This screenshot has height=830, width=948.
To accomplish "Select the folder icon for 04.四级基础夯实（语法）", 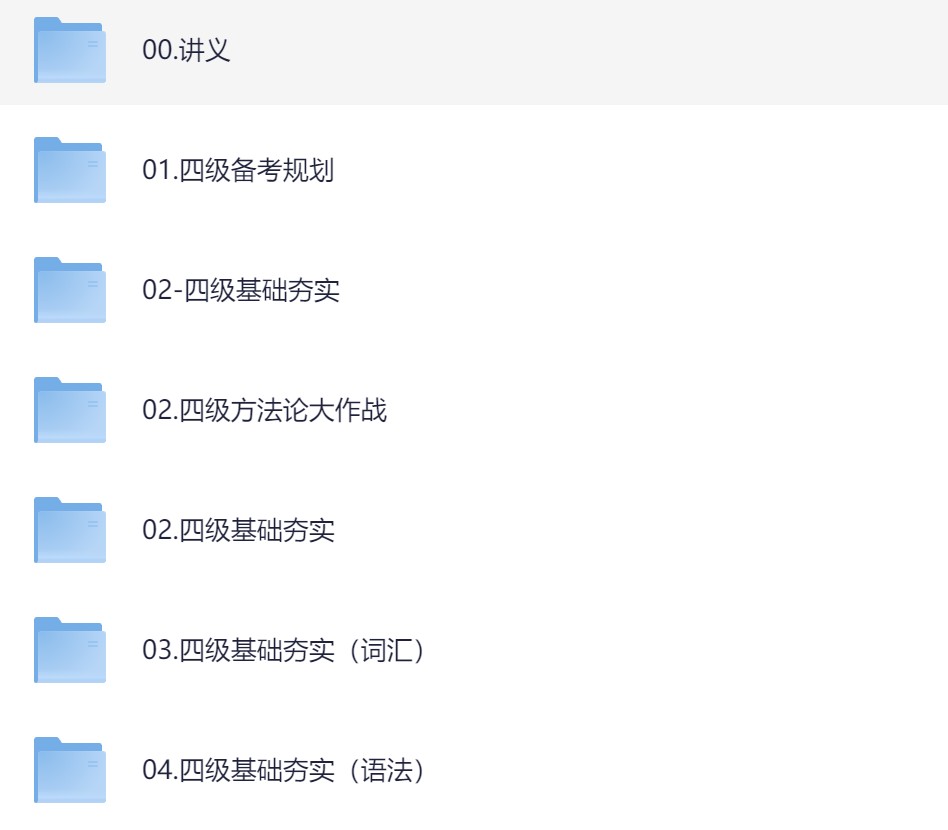I will (x=70, y=770).
